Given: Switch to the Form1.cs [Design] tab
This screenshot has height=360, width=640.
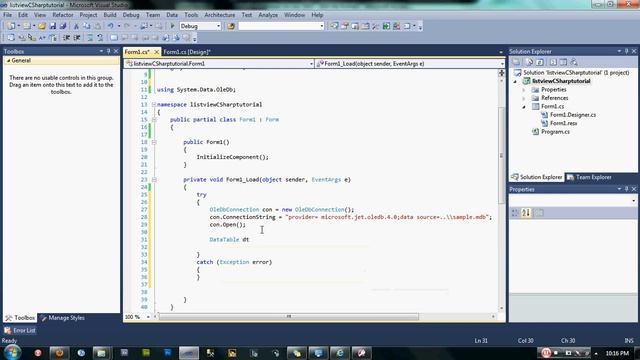Looking at the screenshot, I should click(x=187, y=52).
